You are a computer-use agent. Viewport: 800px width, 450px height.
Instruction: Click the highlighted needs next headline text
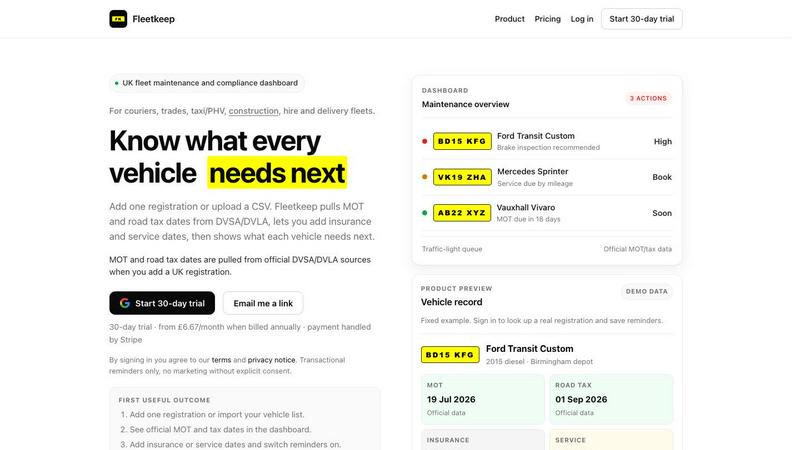coord(277,173)
